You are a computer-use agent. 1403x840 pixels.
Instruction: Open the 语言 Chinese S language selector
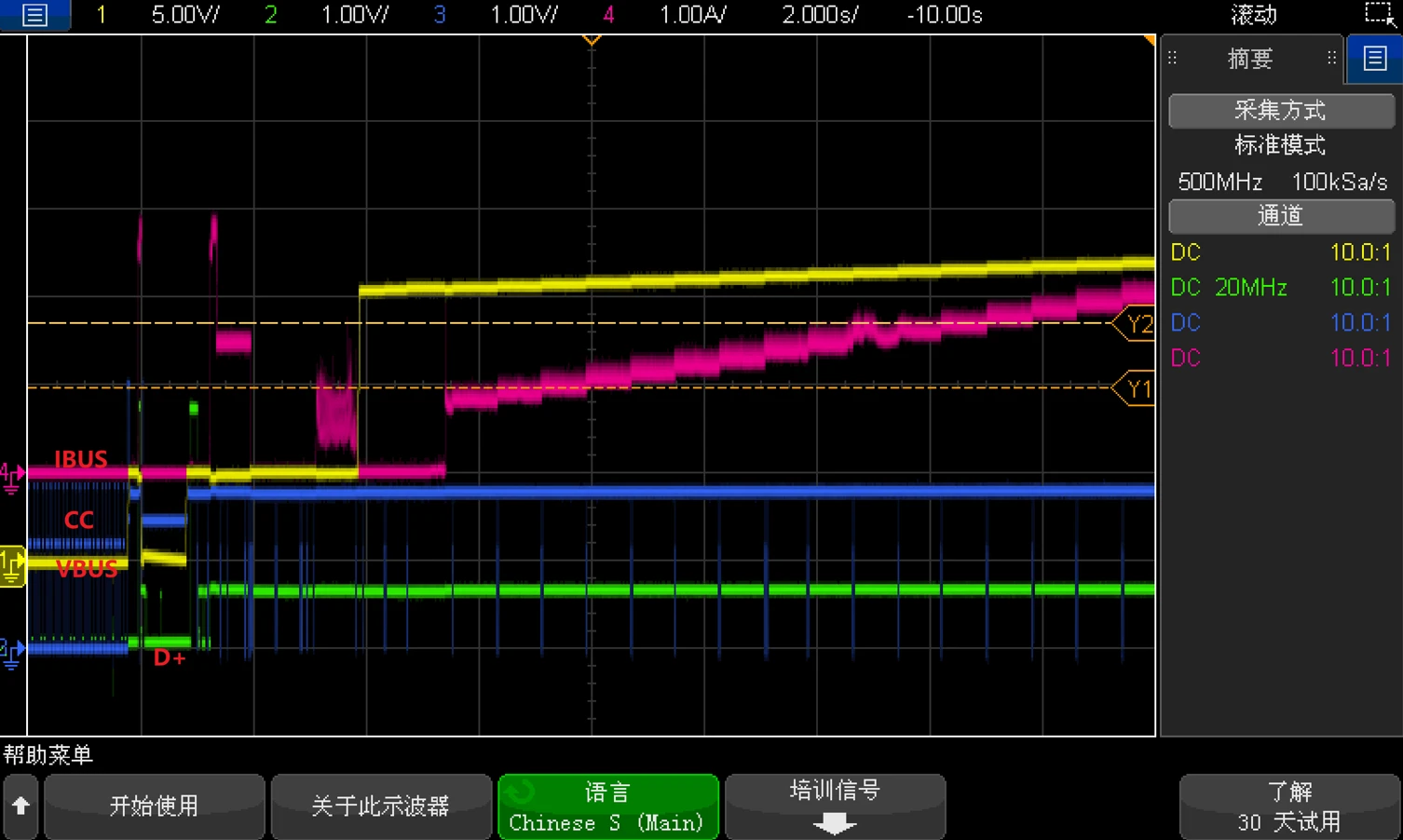607,806
